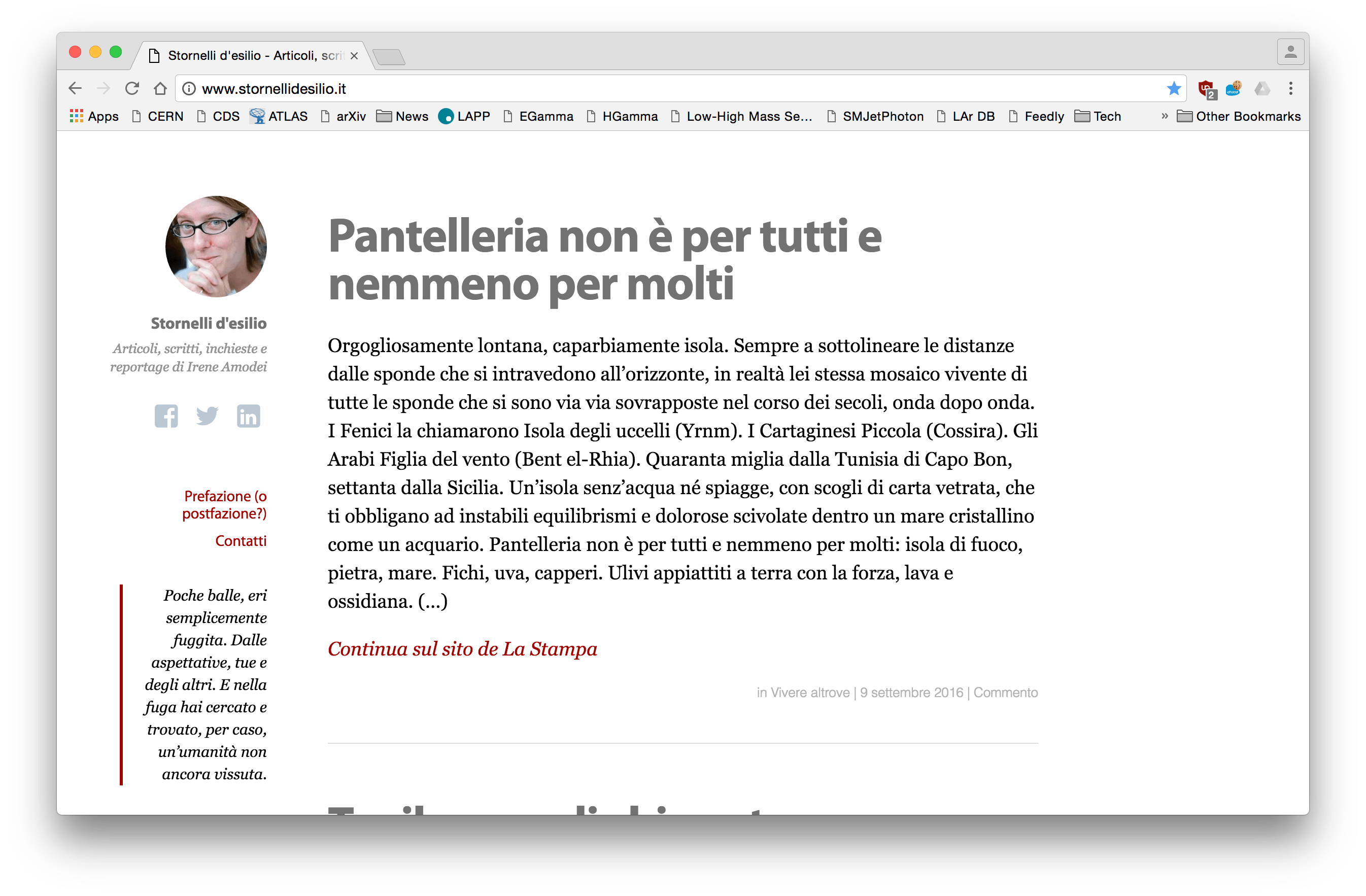
Task: Open the Stornelli d'esilio site title
Action: pos(209,323)
